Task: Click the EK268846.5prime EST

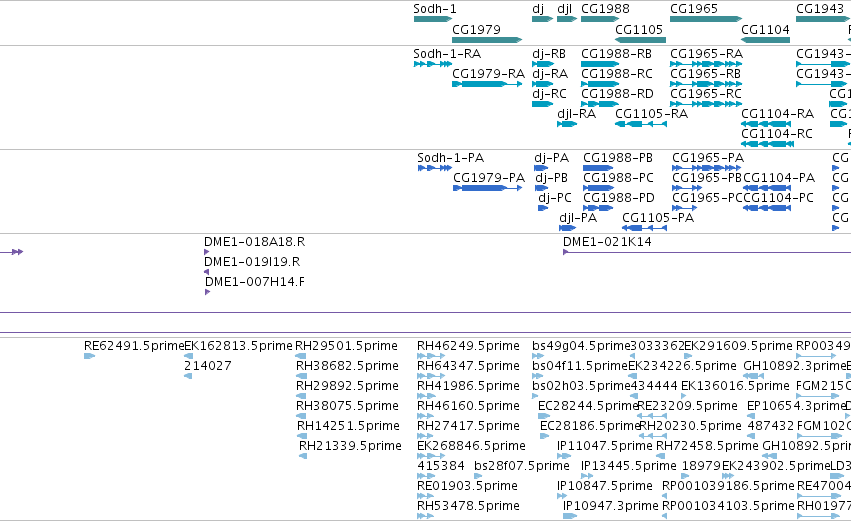Action: (x=431, y=456)
